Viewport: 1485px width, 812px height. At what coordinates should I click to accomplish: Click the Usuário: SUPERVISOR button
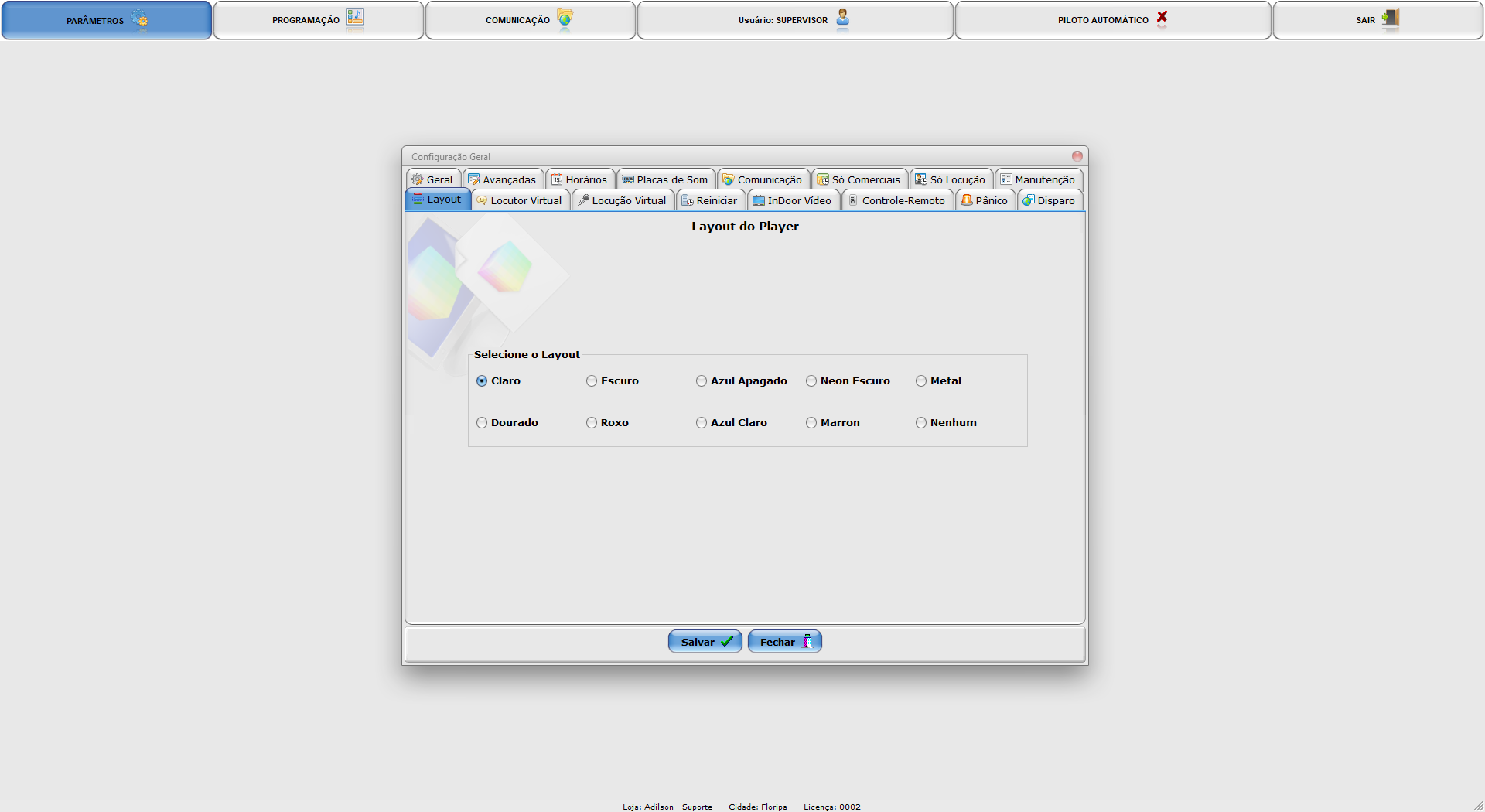[795, 20]
